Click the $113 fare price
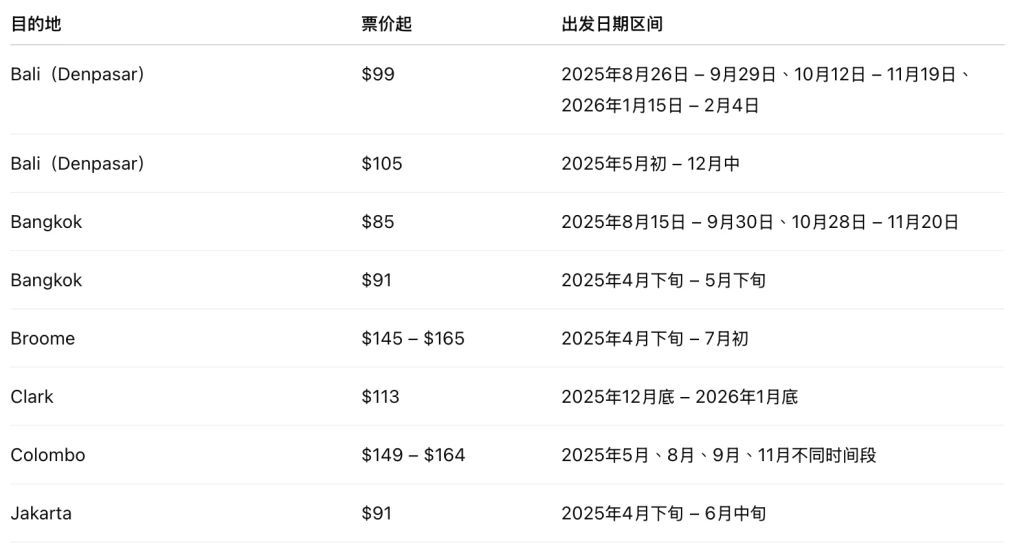The image size is (1024, 544). pos(381,396)
